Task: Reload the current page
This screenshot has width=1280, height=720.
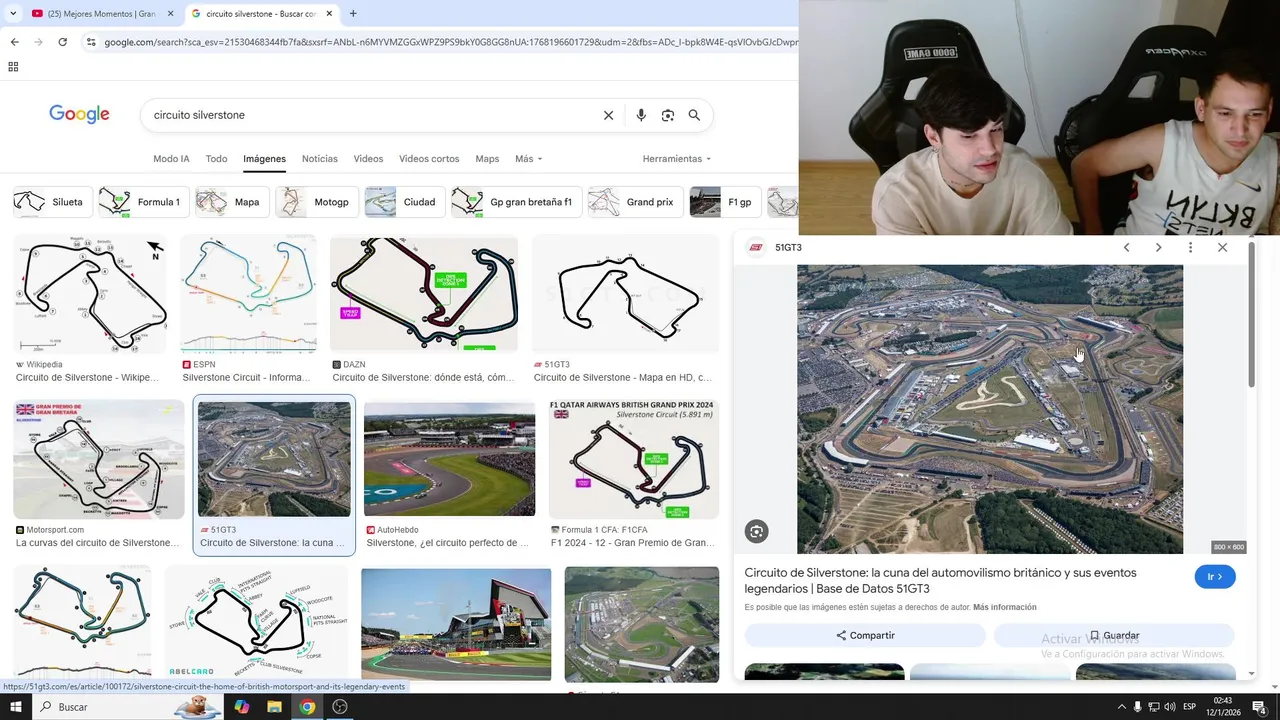Action: click(x=62, y=42)
